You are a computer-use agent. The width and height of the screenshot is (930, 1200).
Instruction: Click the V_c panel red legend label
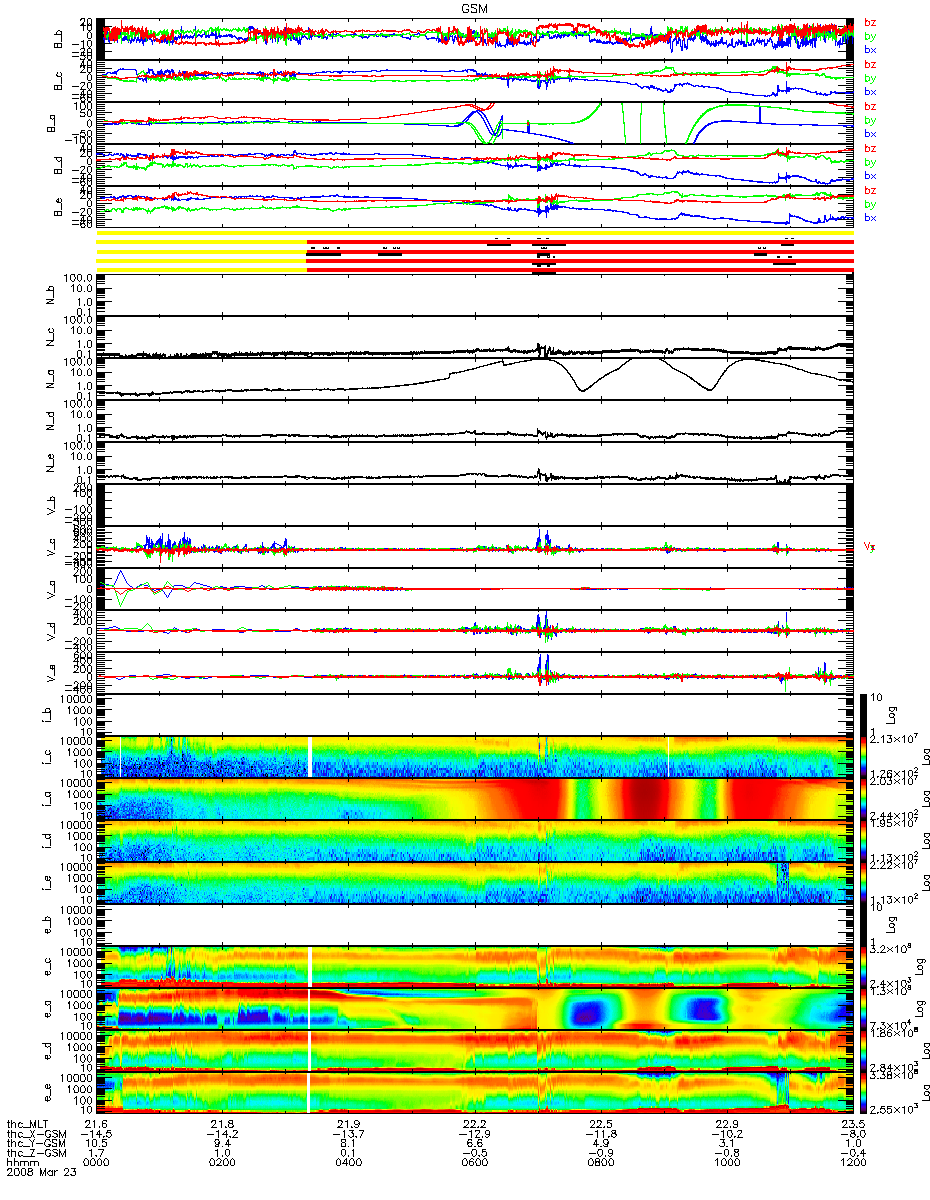[x=868, y=546]
